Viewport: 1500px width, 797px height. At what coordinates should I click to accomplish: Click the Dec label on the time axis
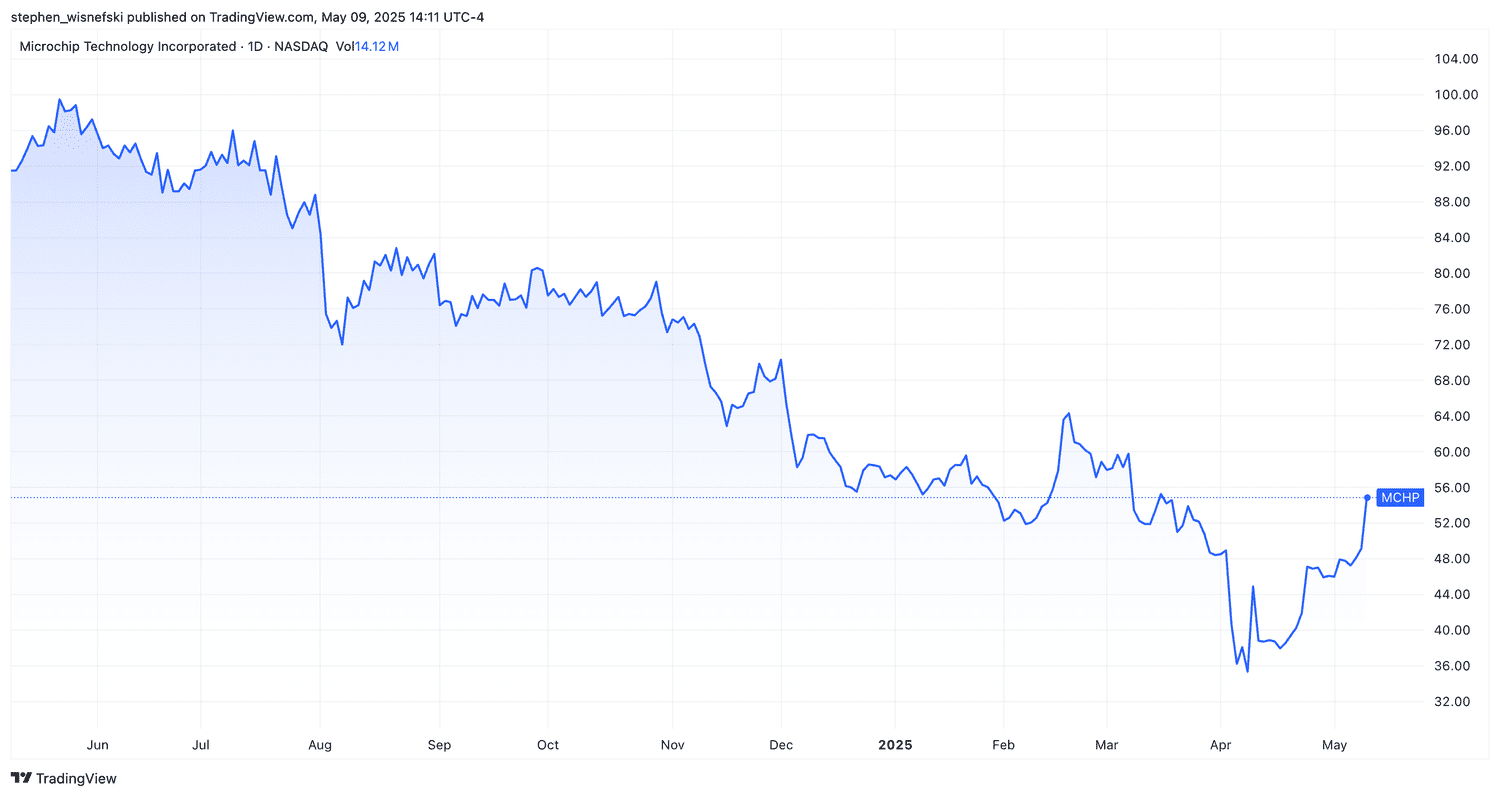(x=781, y=745)
